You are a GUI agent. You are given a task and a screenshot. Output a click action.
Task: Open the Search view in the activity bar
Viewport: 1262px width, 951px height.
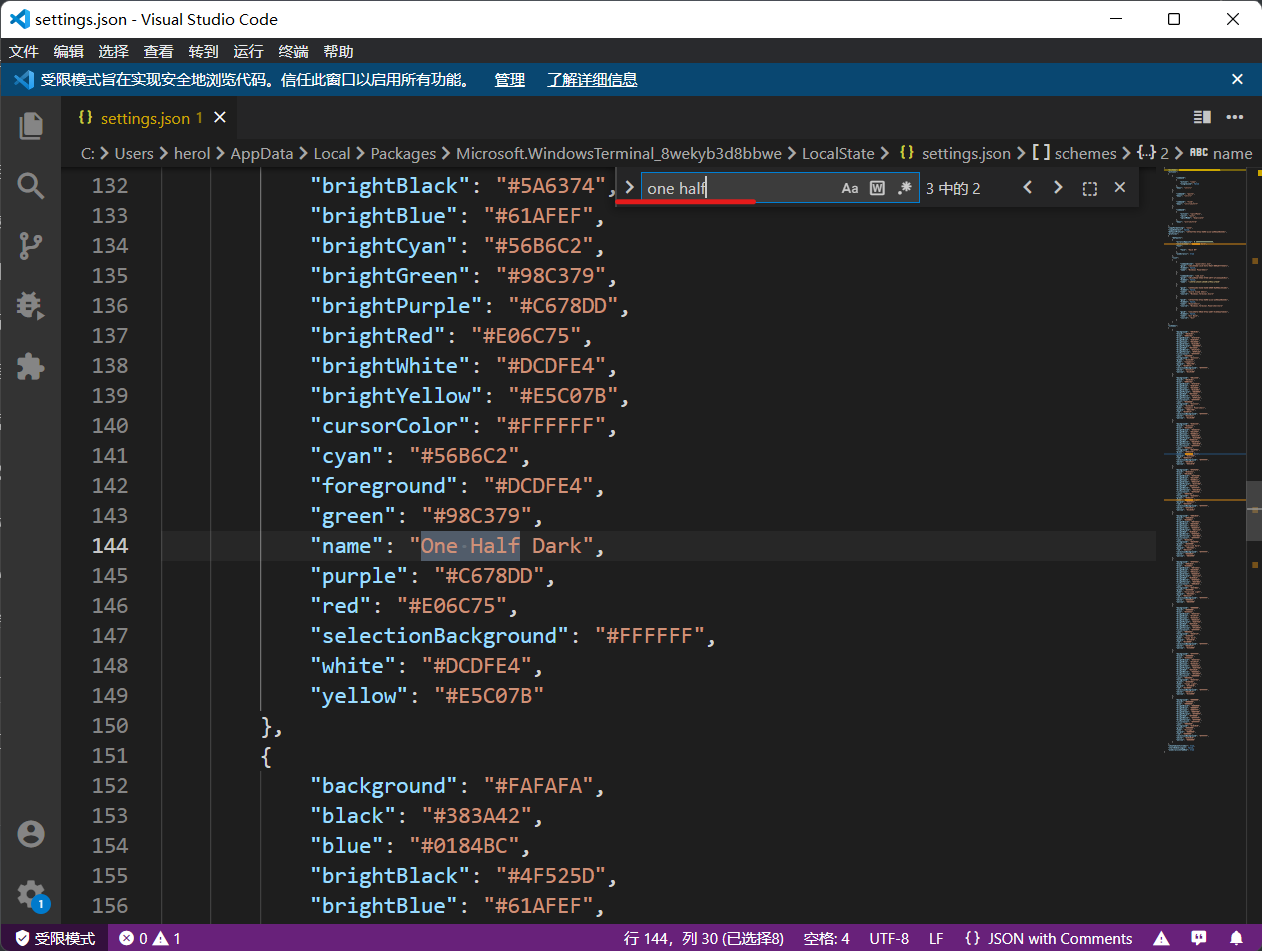point(31,185)
